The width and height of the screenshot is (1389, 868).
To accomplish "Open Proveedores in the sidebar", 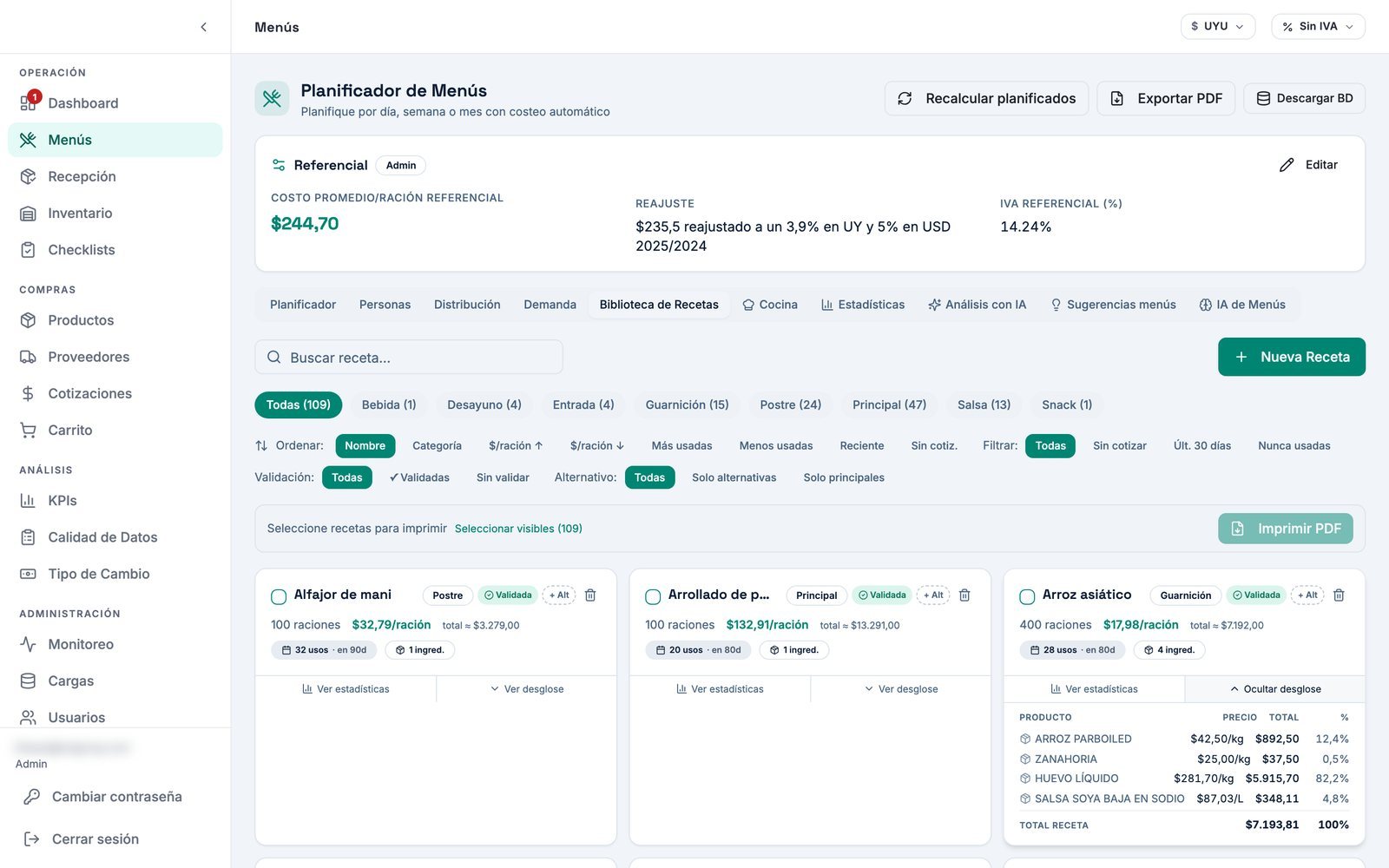I will 115,357.
